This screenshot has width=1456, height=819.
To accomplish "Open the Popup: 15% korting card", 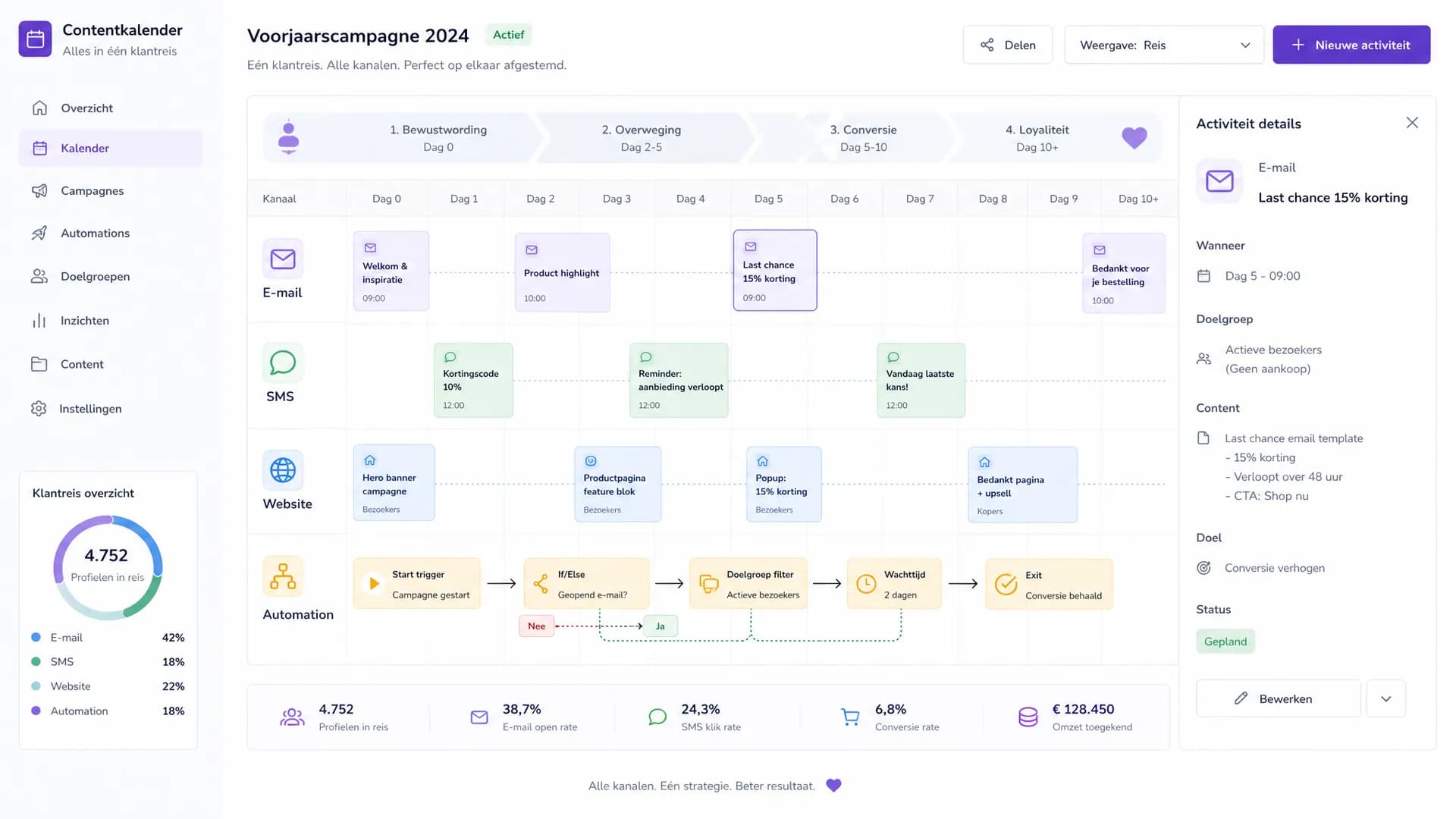I will [784, 485].
